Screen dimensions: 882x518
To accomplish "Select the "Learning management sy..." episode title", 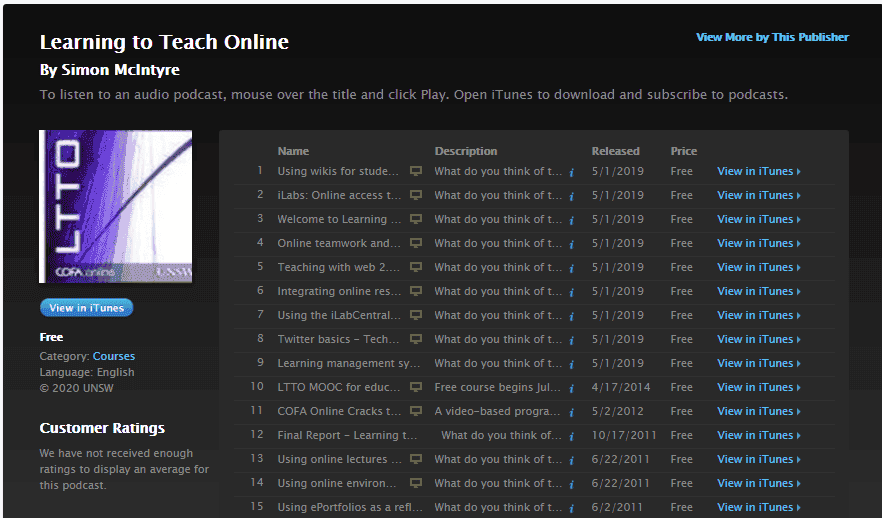I will point(338,363).
